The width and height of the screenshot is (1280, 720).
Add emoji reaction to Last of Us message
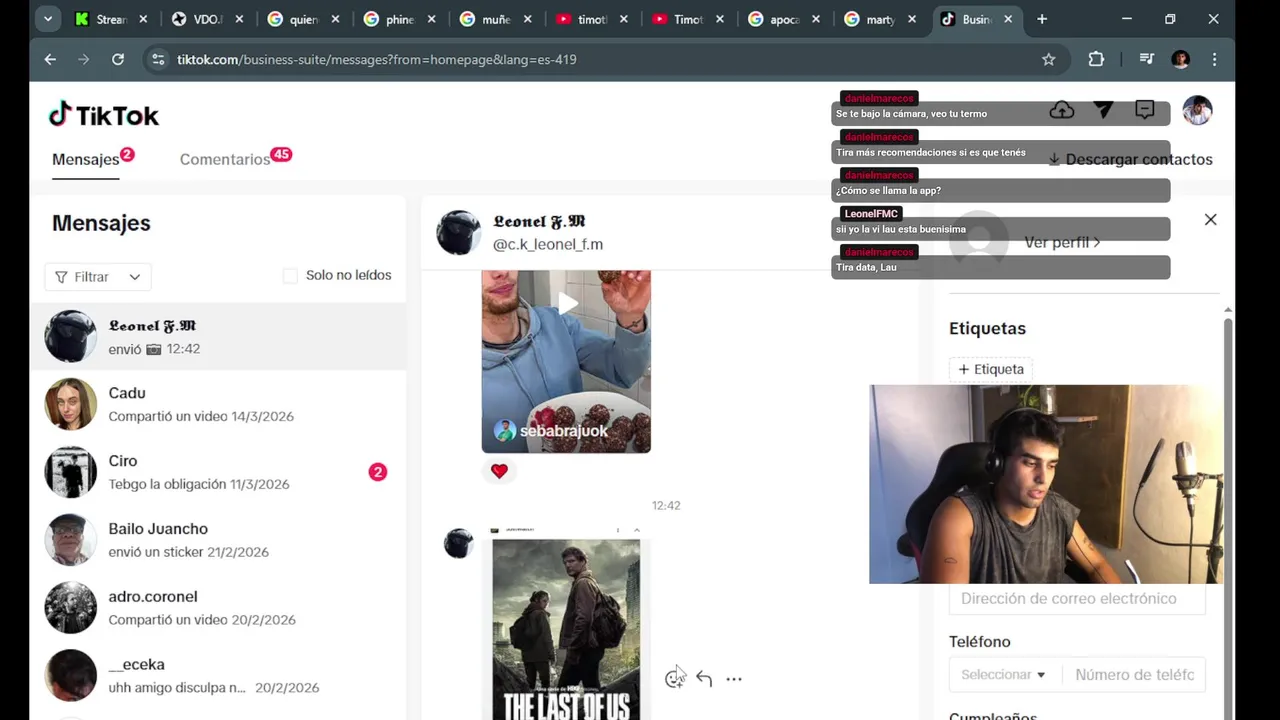coord(675,678)
